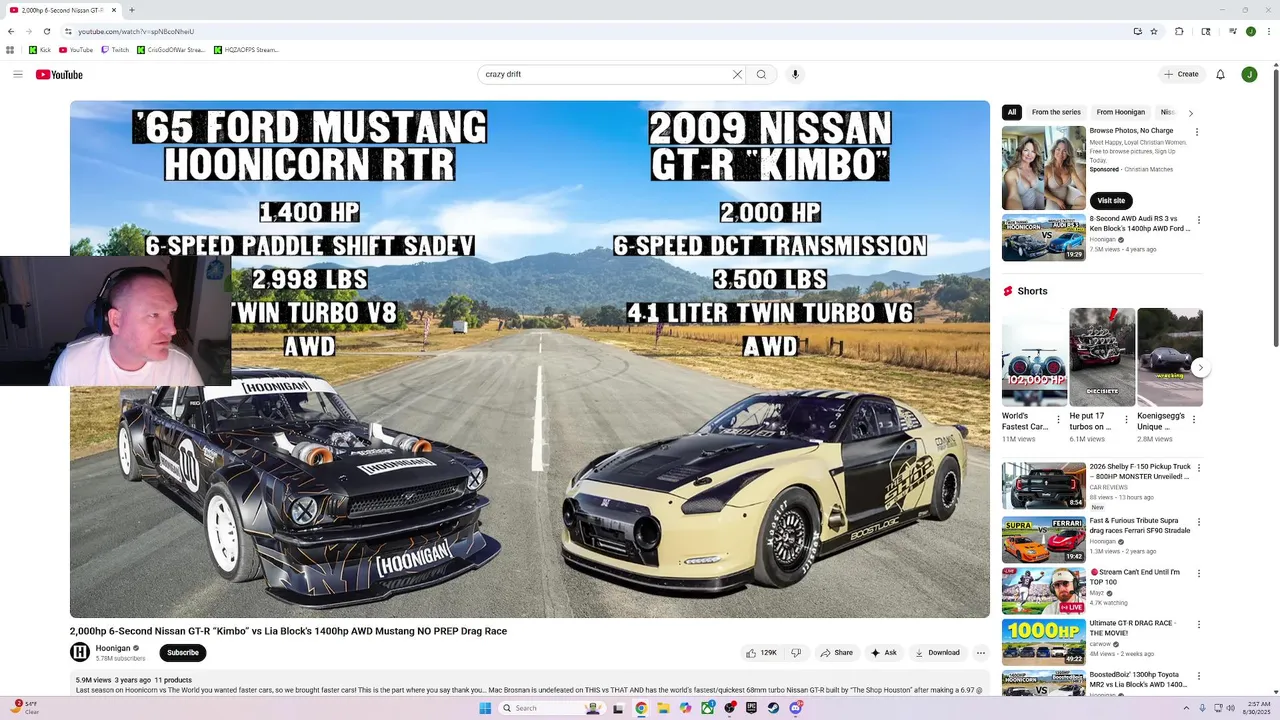The image size is (1280, 720).
Task: Open the HQZAOFPS Stream bookmark
Action: (x=247, y=49)
